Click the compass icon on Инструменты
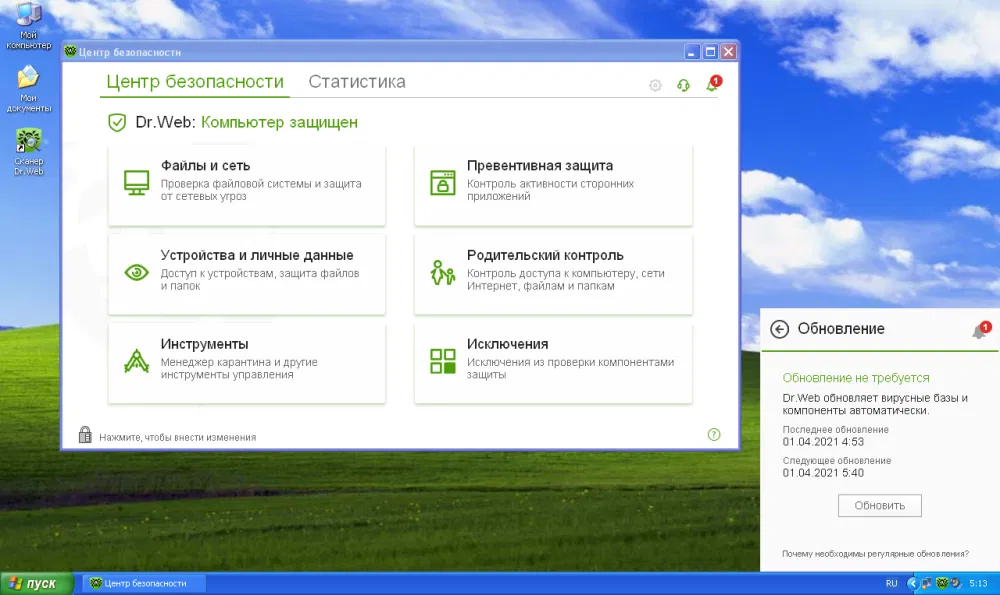 tap(136, 361)
